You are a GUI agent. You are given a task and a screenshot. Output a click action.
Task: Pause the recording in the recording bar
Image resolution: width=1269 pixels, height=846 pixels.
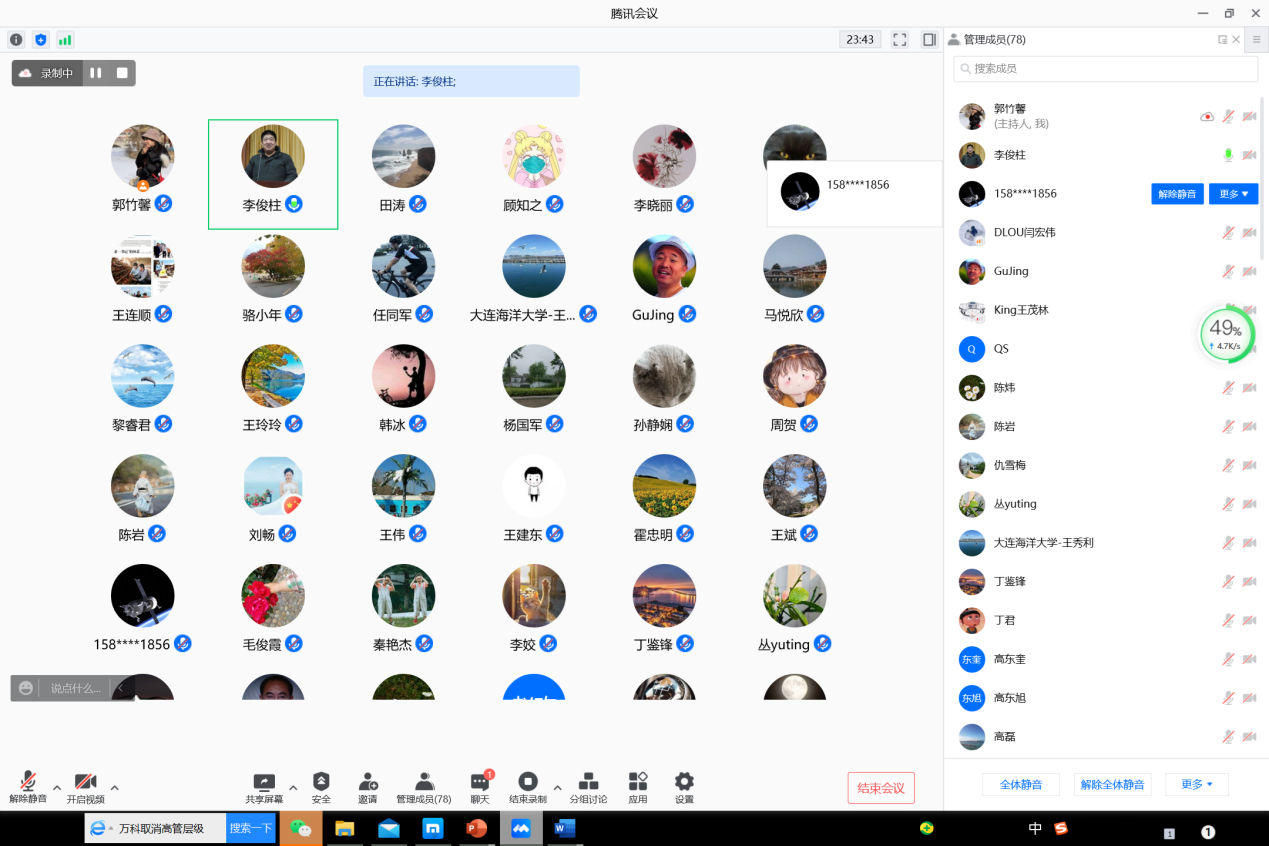(x=96, y=73)
